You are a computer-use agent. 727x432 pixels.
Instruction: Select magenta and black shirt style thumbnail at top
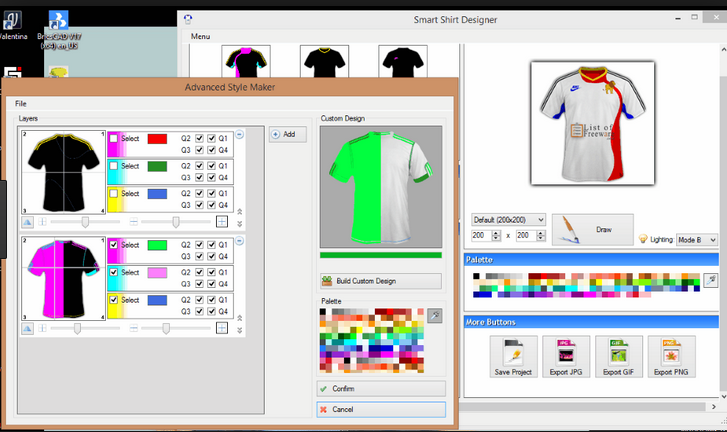click(x=246, y=61)
